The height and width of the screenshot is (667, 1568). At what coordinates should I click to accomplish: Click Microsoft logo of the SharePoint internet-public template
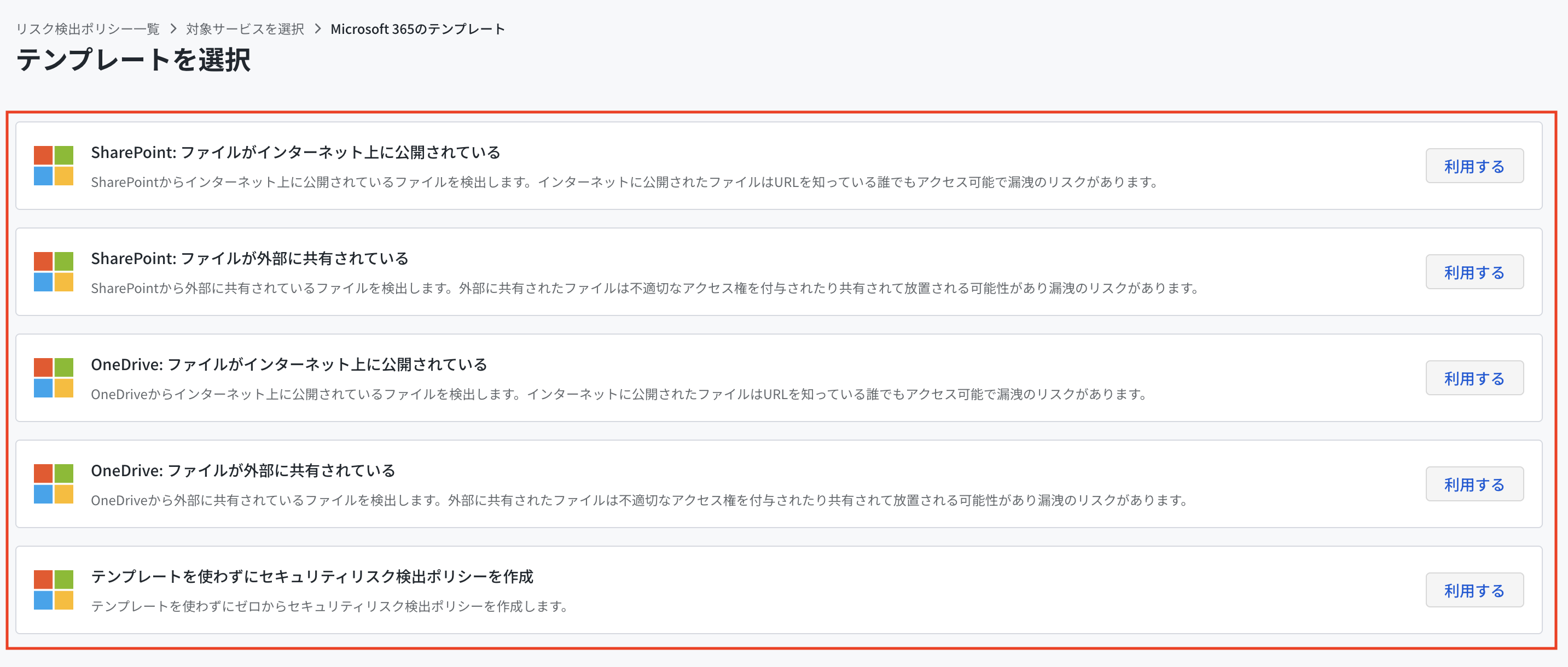pyautogui.click(x=54, y=165)
